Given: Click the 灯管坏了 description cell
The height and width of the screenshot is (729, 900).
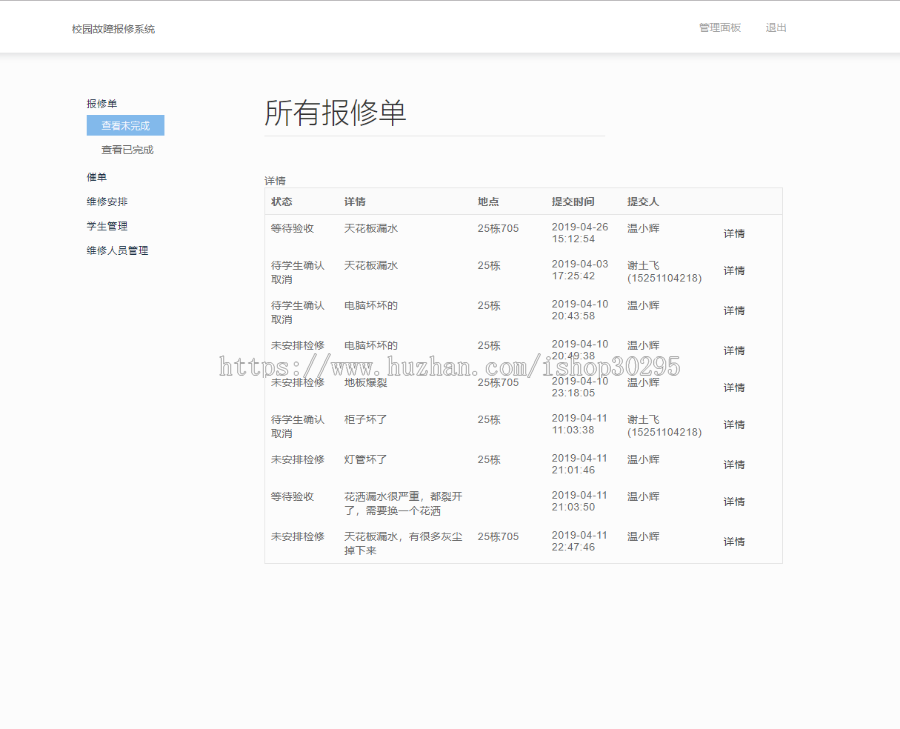Looking at the screenshot, I should click(x=366, y=459).
